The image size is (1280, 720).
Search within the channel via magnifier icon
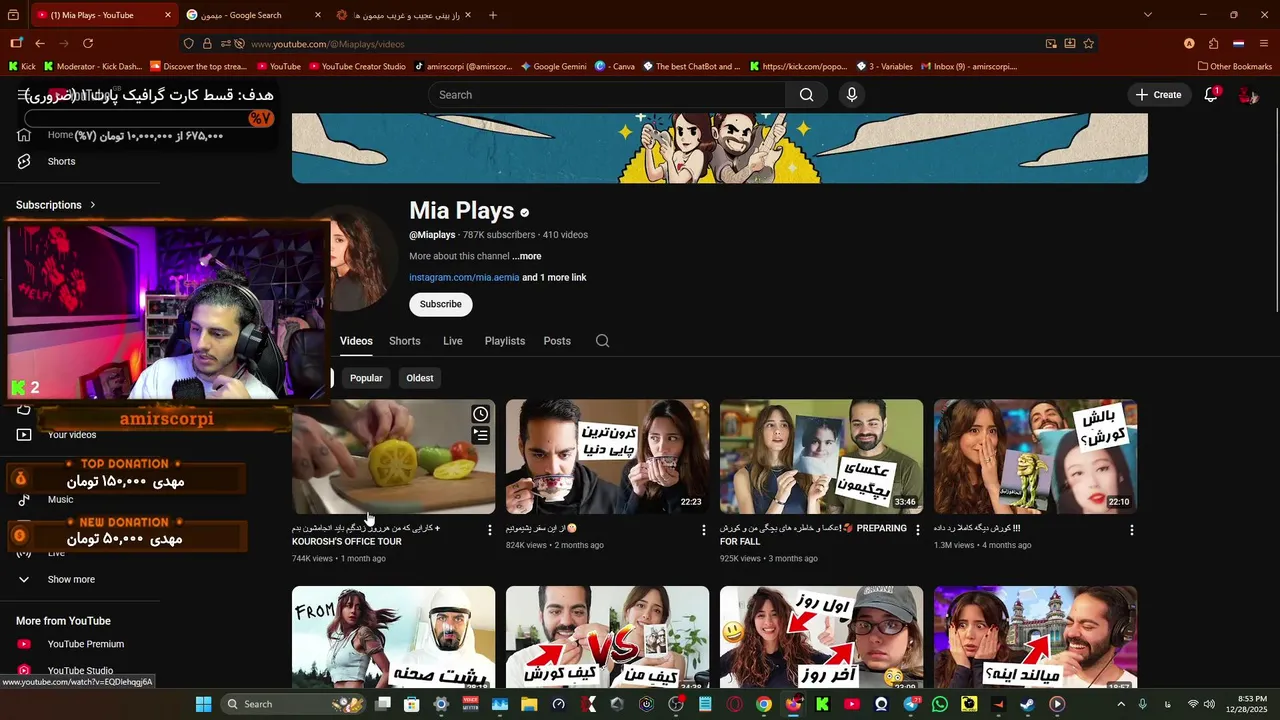click(602, 341)
